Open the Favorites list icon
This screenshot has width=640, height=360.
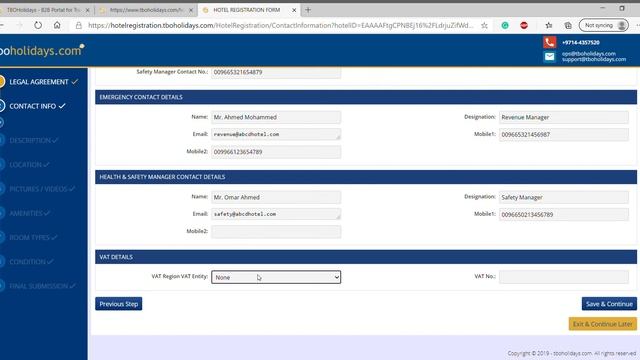point(549,25)
